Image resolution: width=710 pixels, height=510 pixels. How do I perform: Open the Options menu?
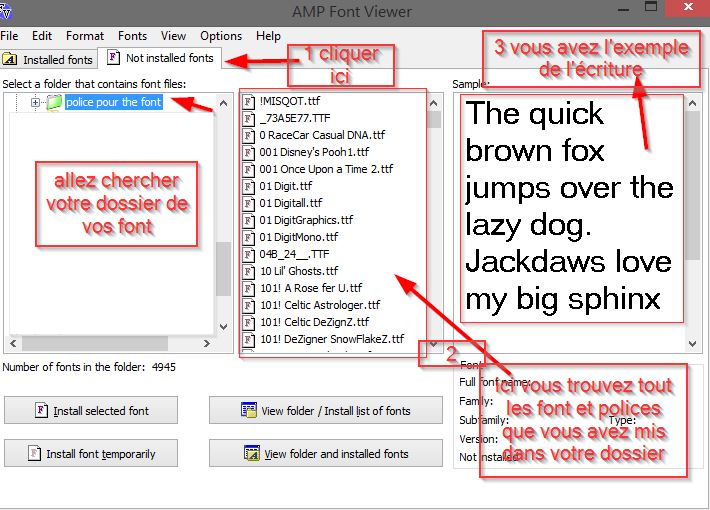[x=220, y=35]
